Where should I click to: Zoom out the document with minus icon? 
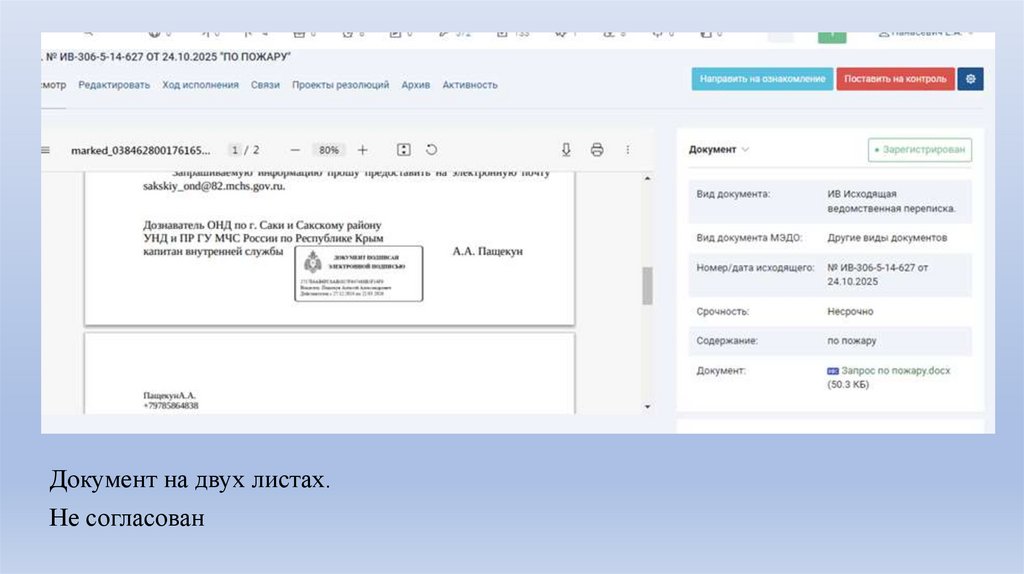click(x=295, y=150)
